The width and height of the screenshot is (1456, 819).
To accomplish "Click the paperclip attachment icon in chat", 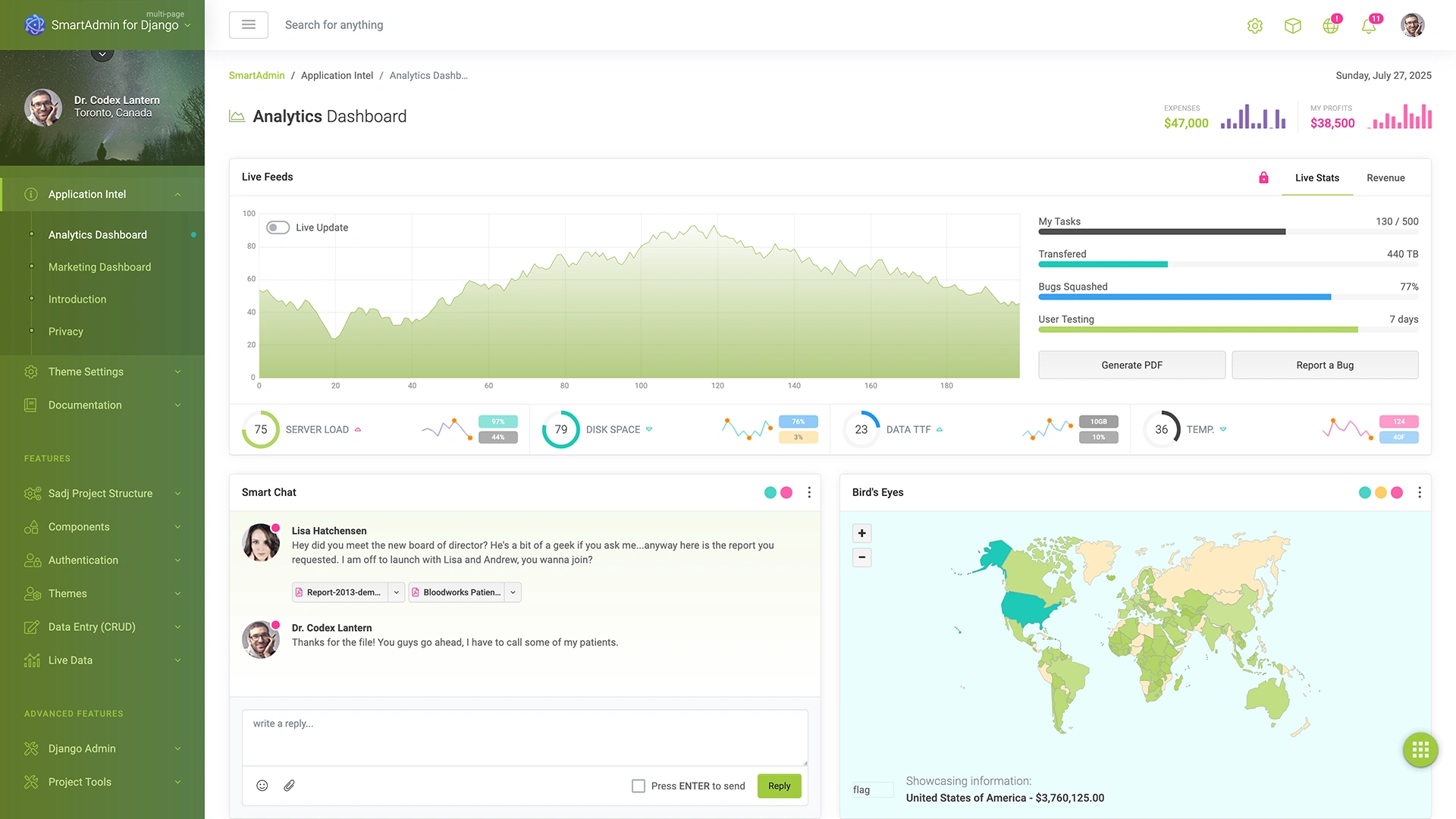I will click(x=289, y=786).
